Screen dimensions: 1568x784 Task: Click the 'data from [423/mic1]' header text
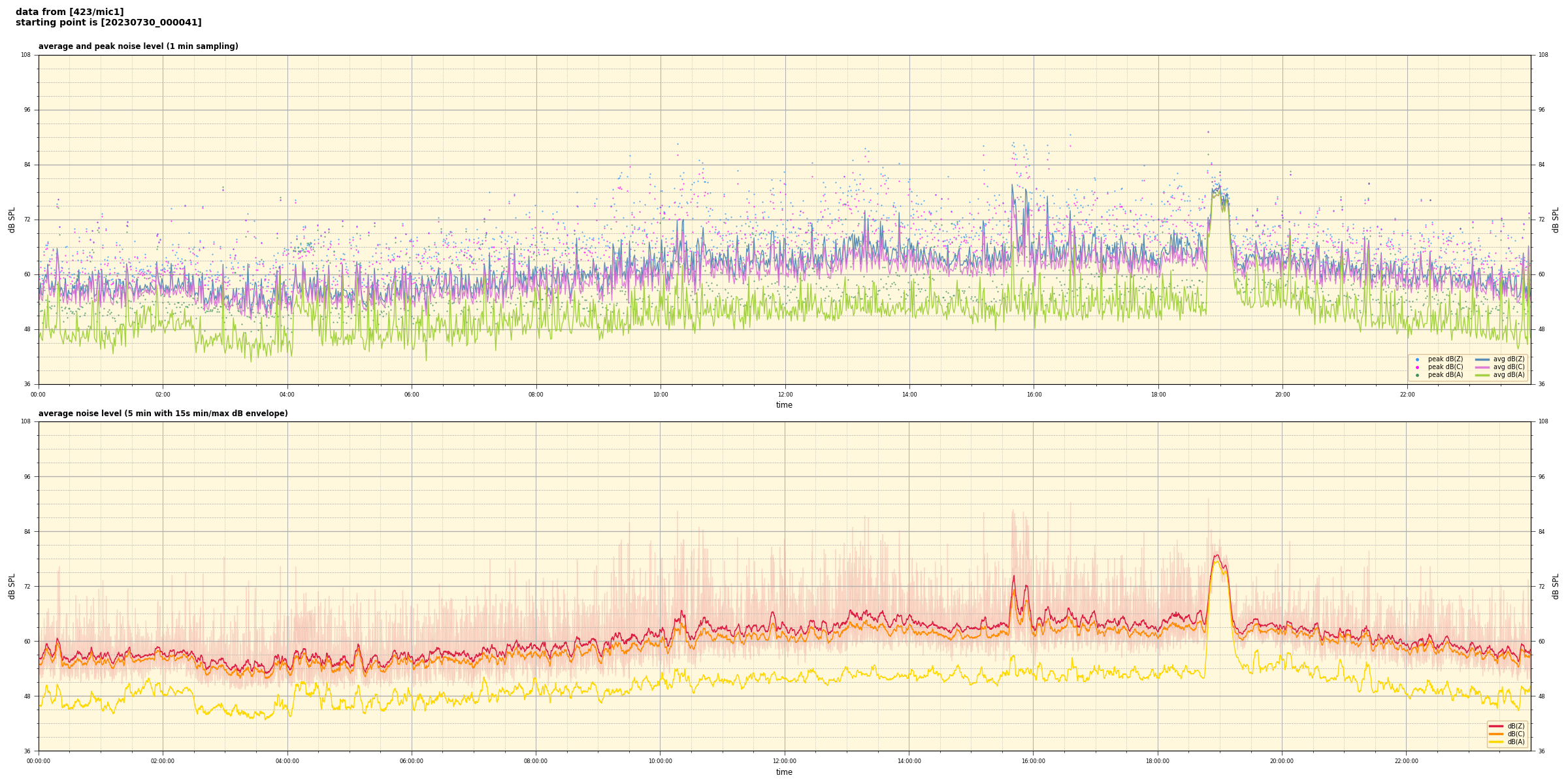(69, 12)
